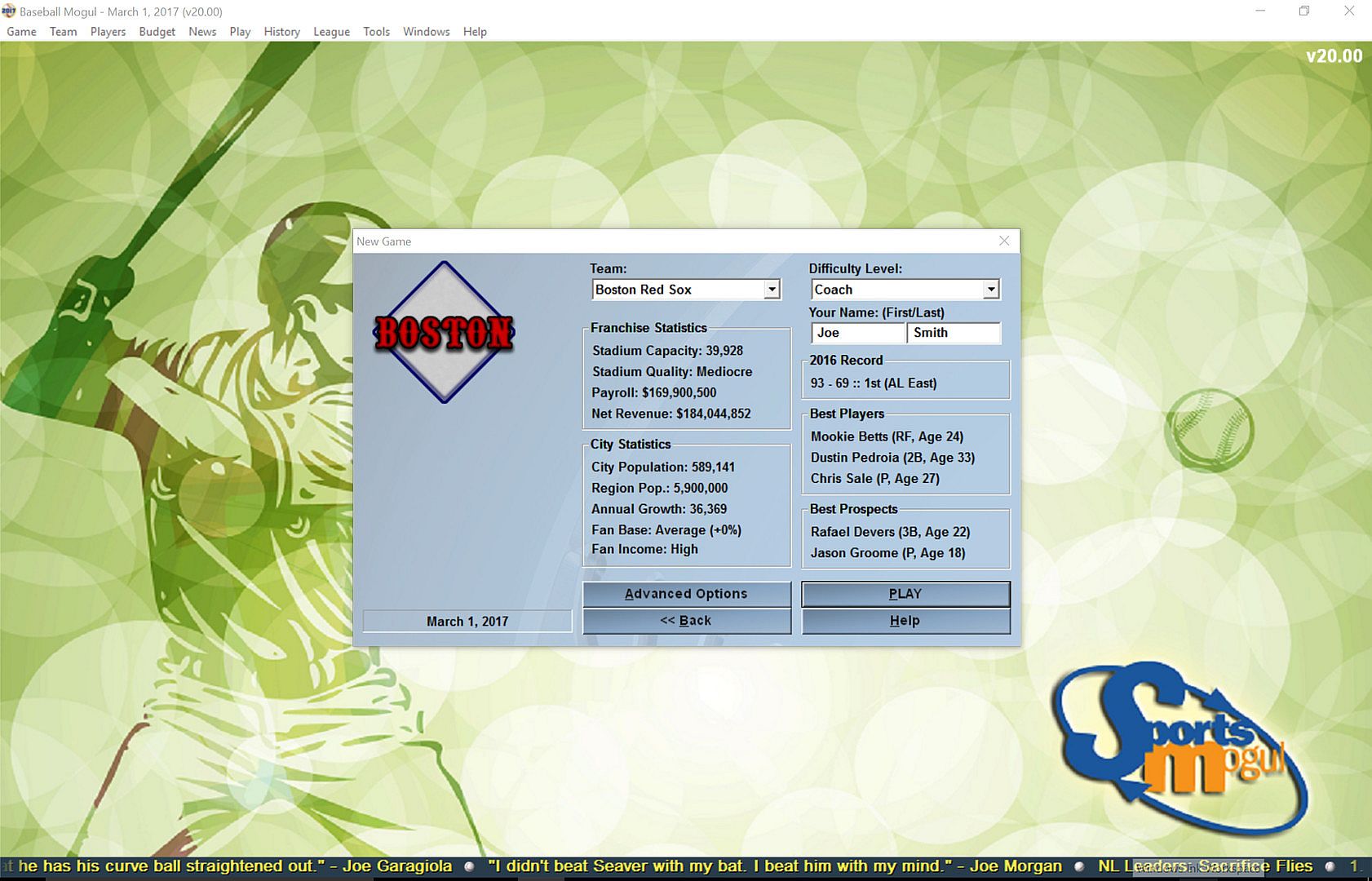Image resolution: width=1372 pixels, height=881 pixels.
Task: Select Dustin Pedroia in Best Players
Action: [892, 458]
